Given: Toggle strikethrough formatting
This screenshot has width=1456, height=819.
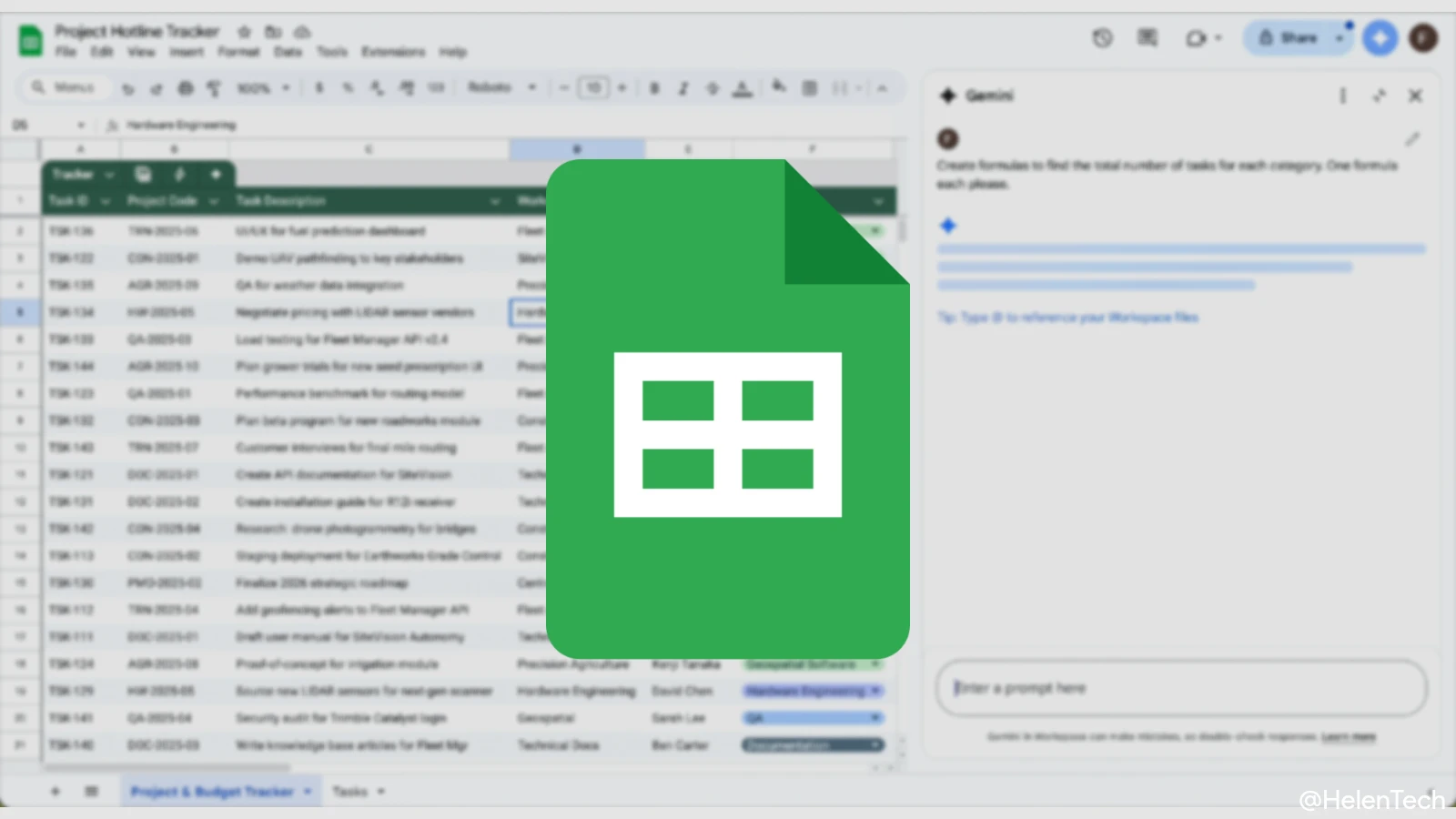Looking at the screenshot, I should point(713,88).
